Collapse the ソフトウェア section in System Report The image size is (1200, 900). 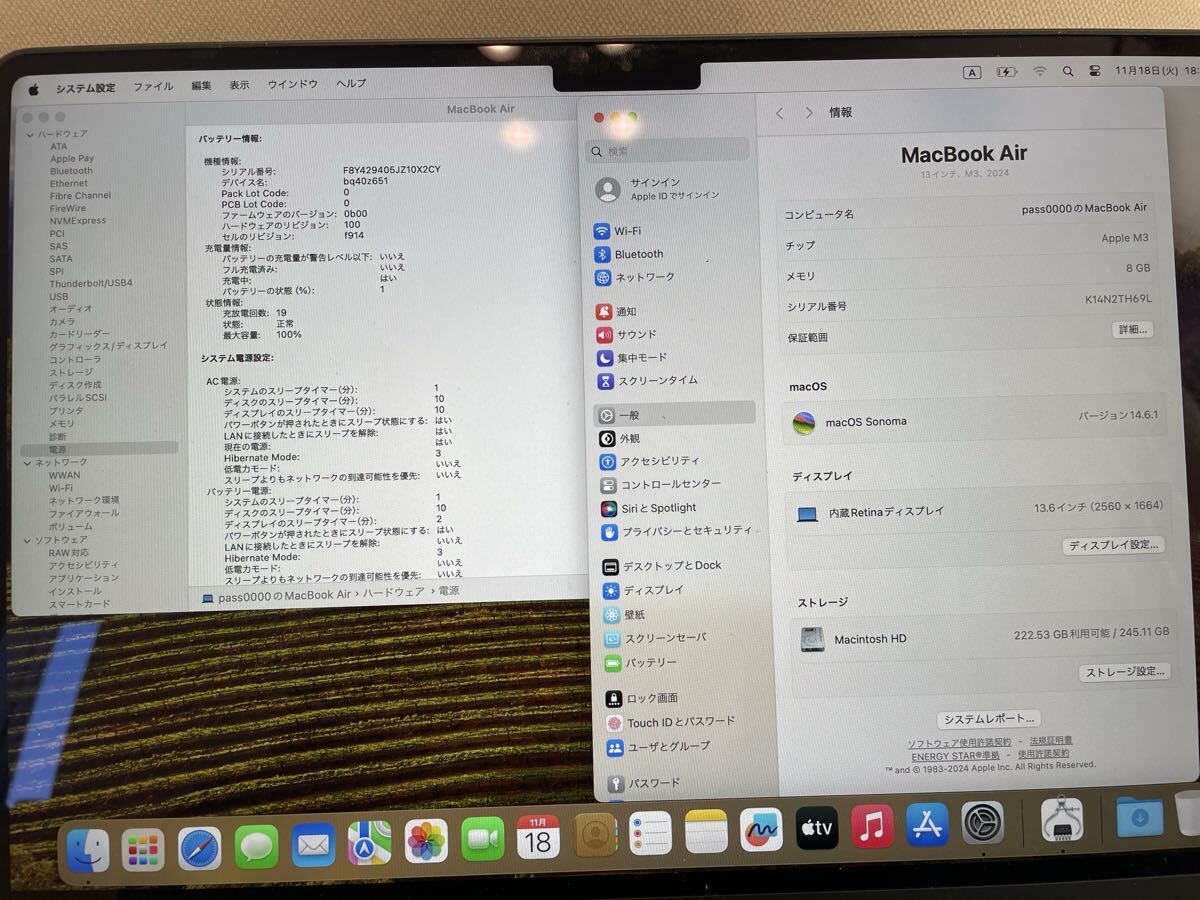[x=29, y=540]
